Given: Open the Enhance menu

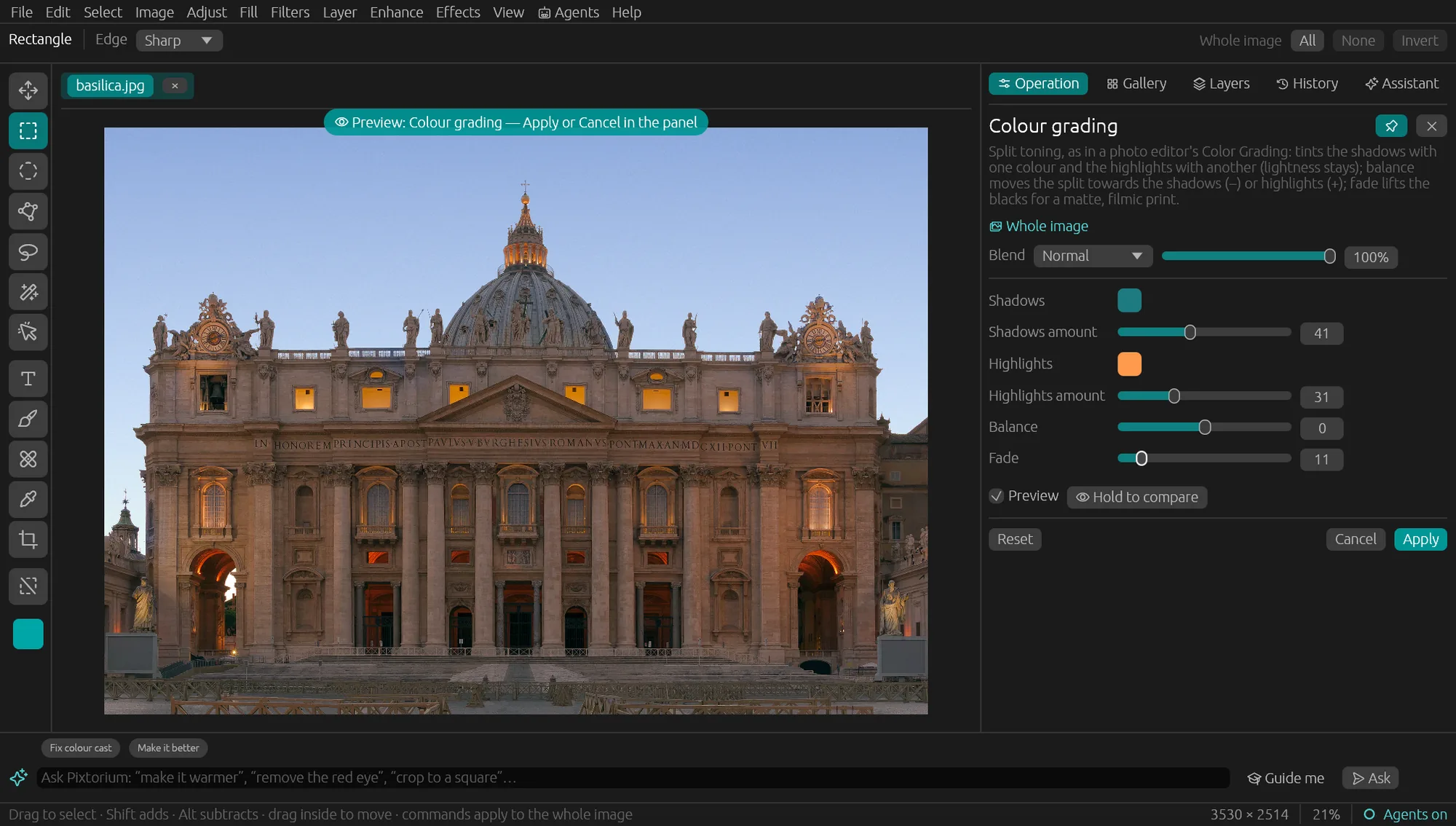Looking at the screenshot, I should pos(396,12).
